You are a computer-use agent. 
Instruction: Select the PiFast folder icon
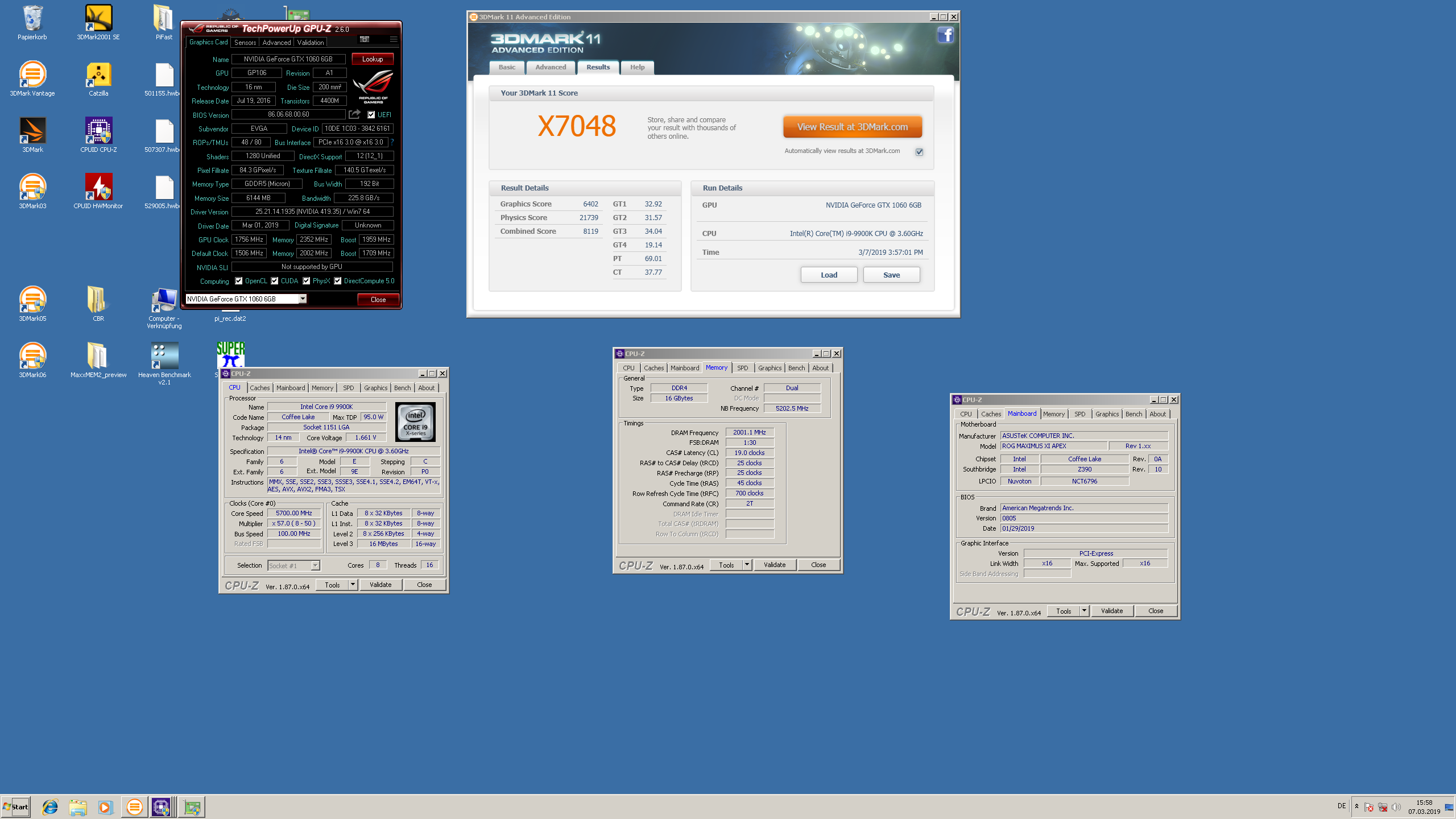(164, 23)
